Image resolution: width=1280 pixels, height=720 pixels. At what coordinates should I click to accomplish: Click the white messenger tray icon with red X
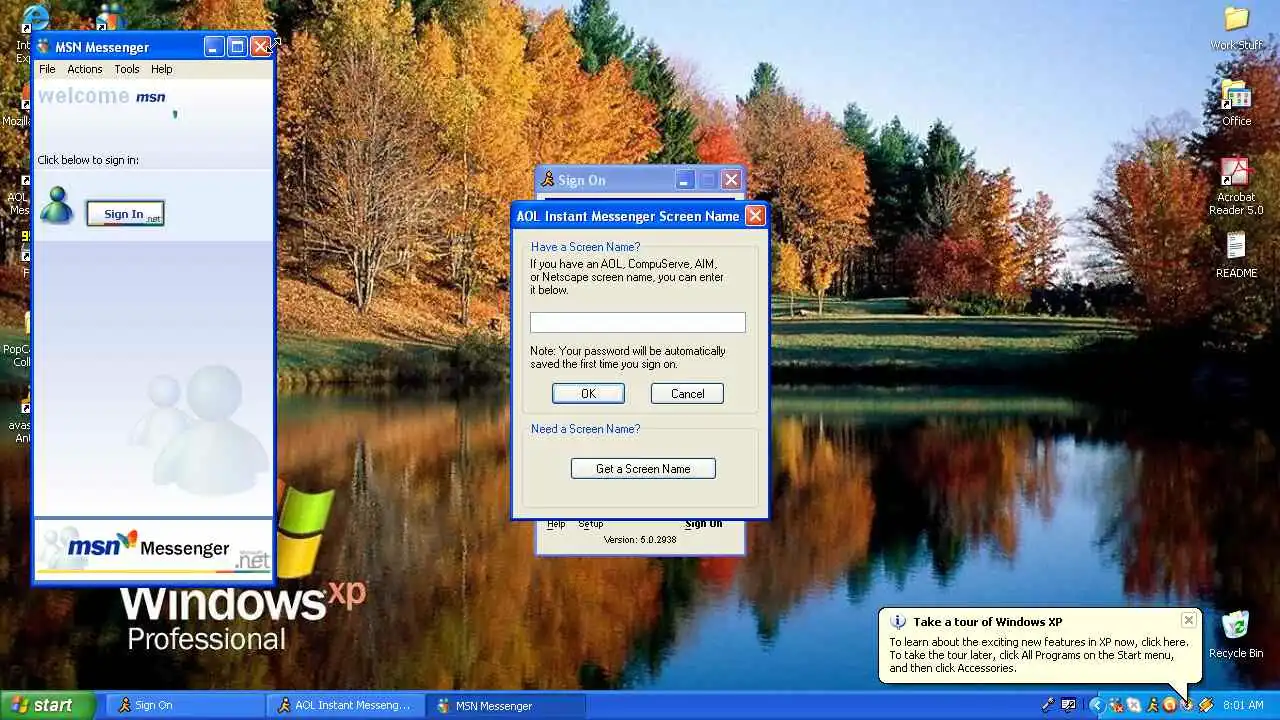pos(1135,706)
